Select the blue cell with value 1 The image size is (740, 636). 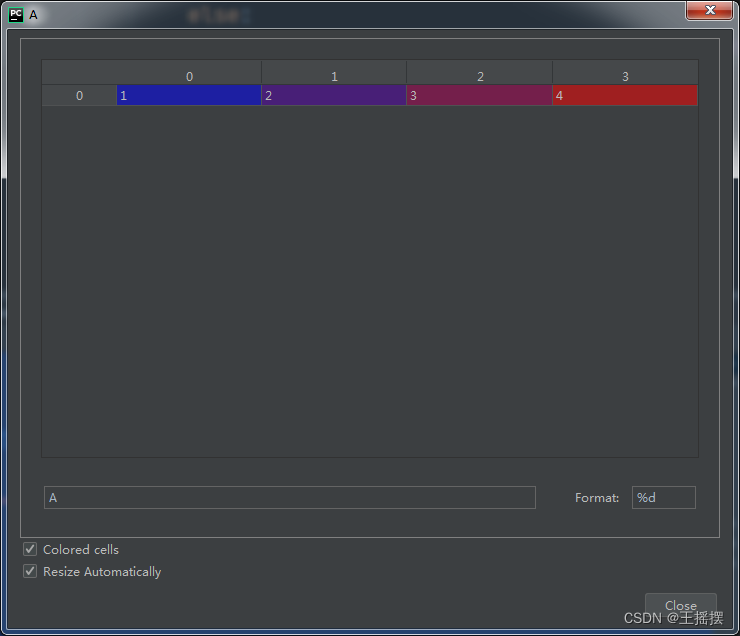coord(189,95)
